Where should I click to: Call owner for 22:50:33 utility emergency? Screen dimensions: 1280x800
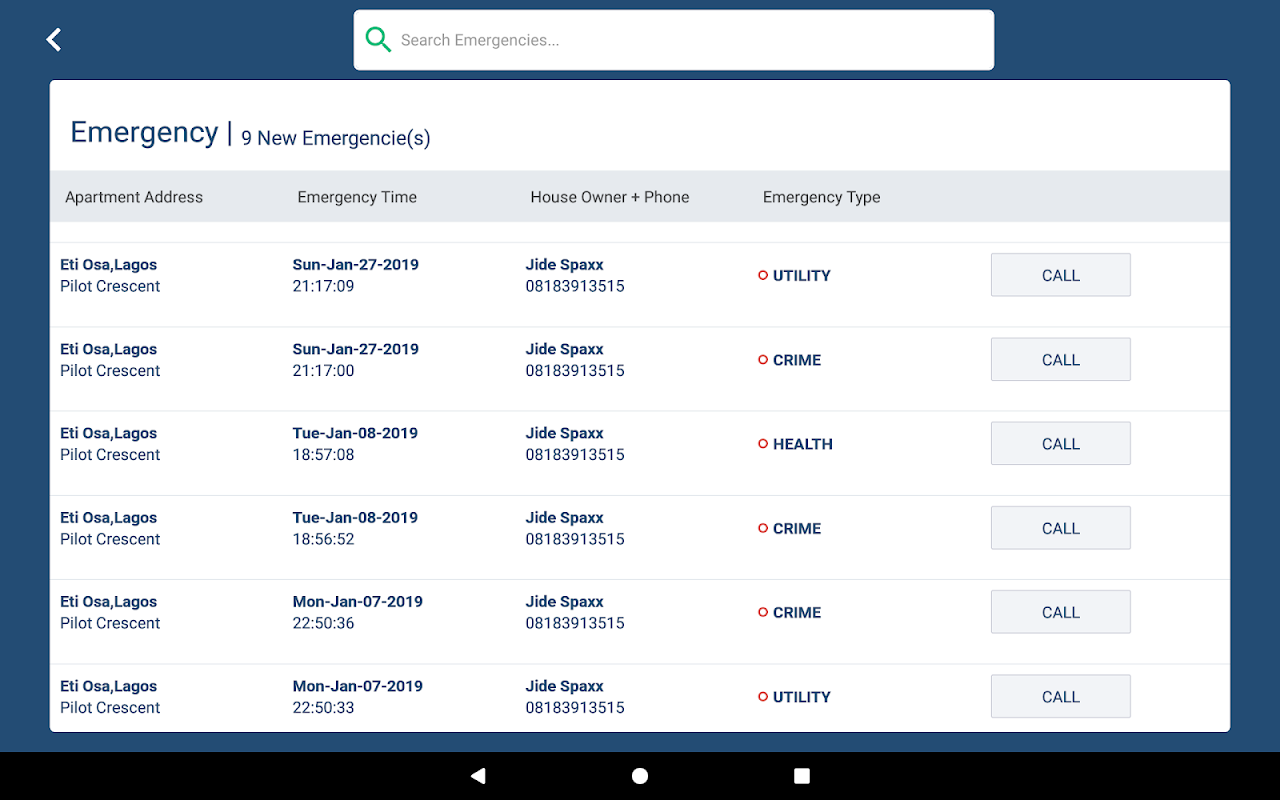[1061, 697]
